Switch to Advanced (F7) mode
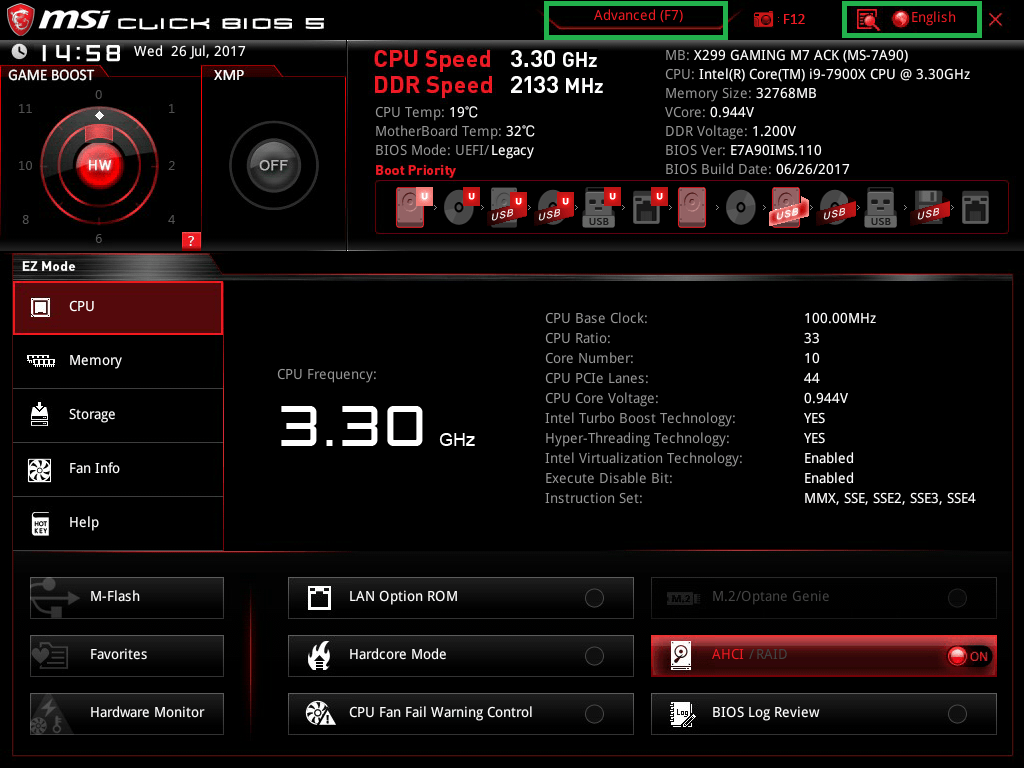This screenshot has width=1024, height=768. click(x=636, y=18)
